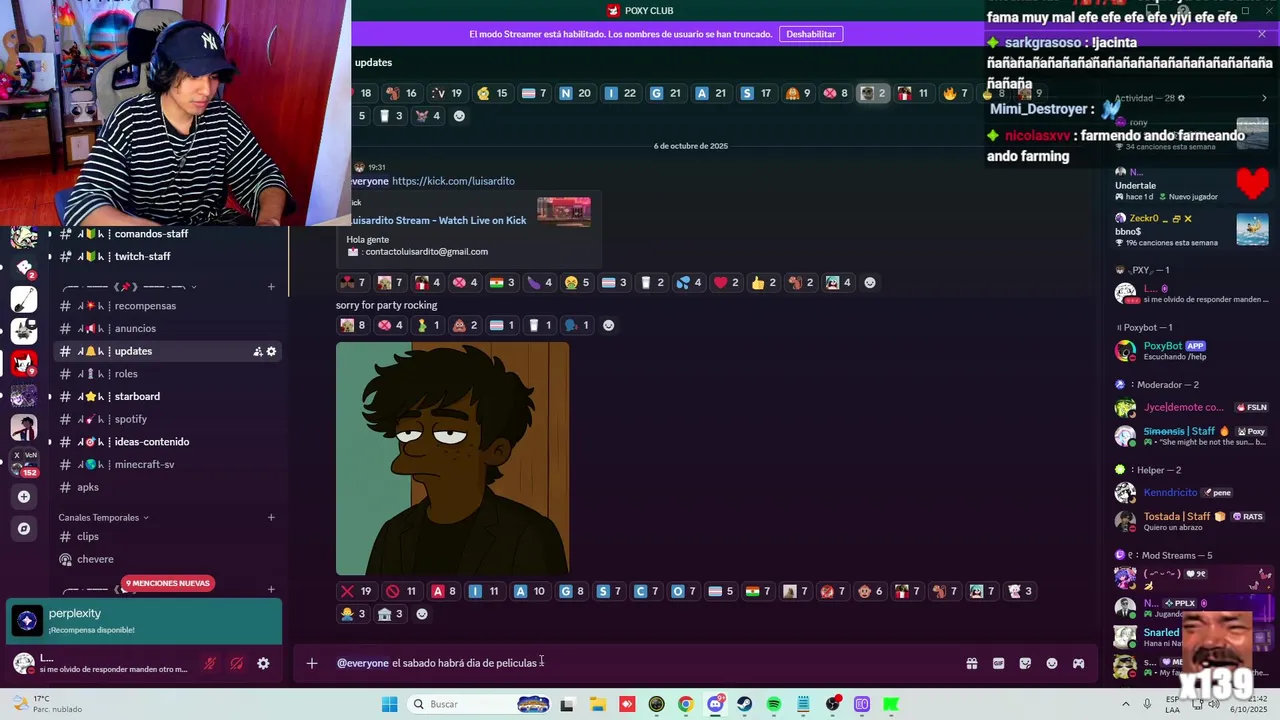The width and height of the screenshot is (1280, 720).
Task: Open server with shovel icon
Action: [24, 299]
